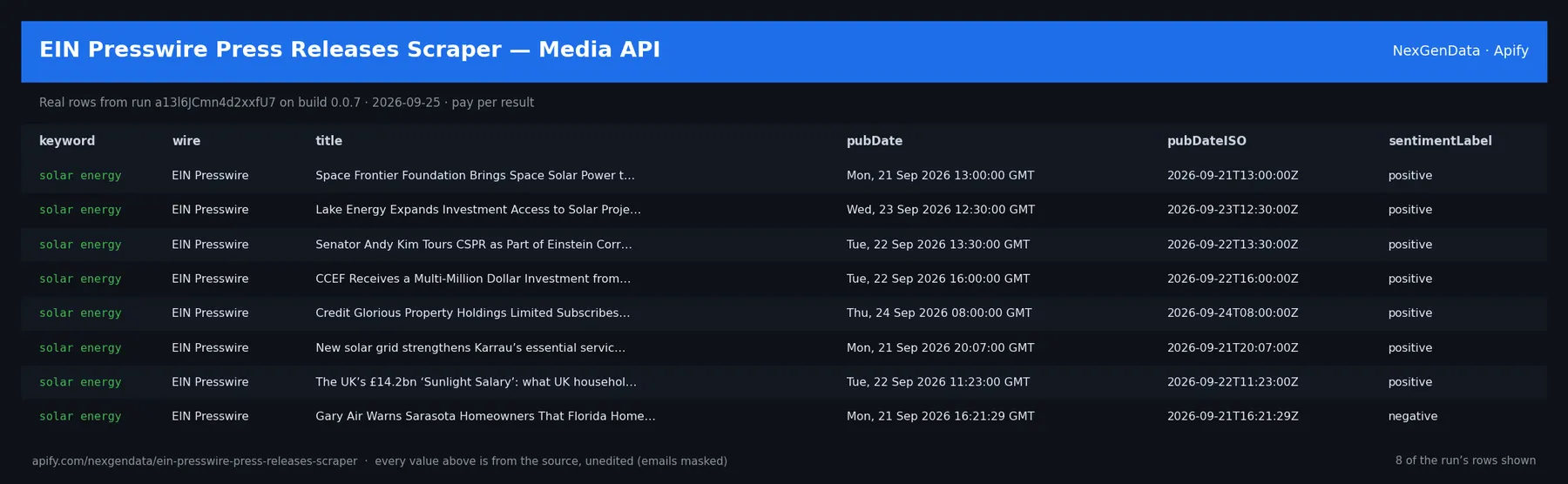
Task: Click 'EIN Presswire' in the Sunlight Salary row
Action: [210, 382]
